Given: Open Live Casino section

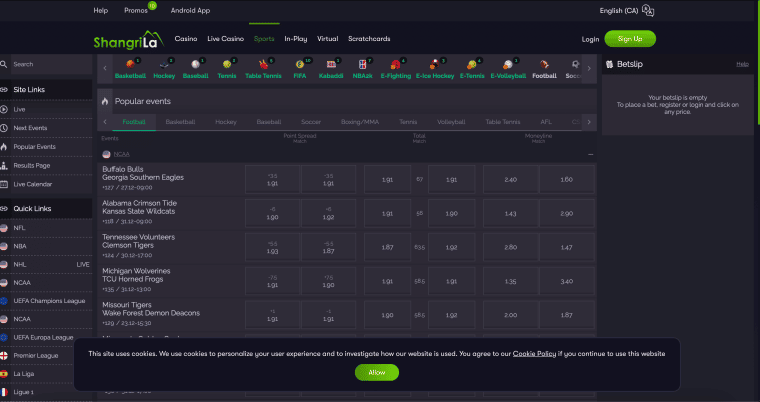Looking at the screenshot, I should point(225,39).
